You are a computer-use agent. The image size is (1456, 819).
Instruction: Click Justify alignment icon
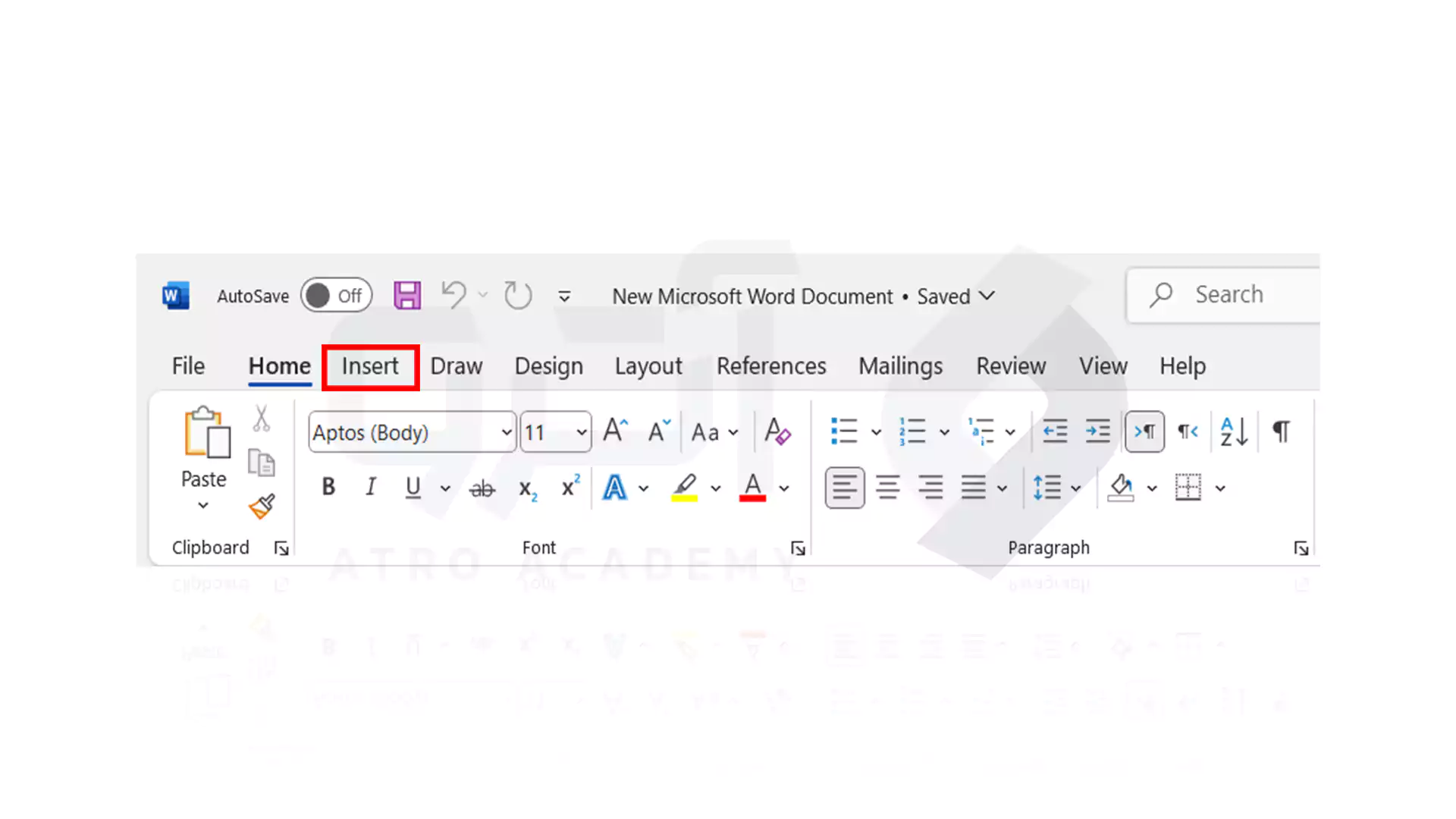pos(974,488)
